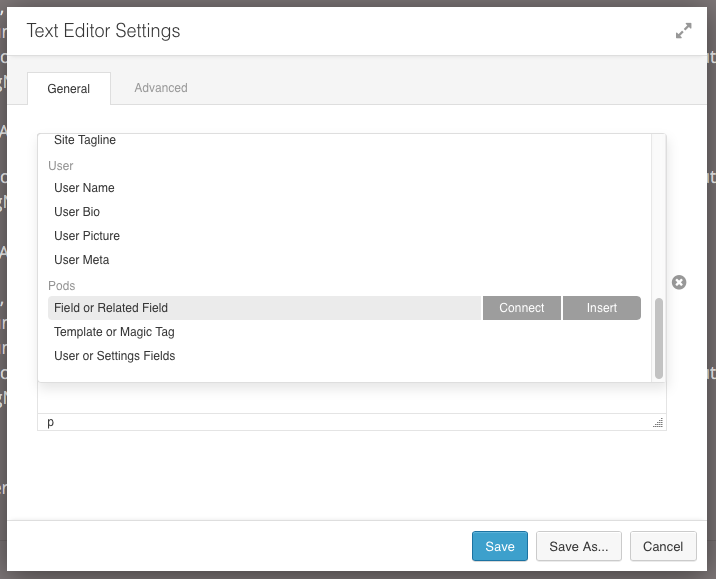Open the Save As... option
The width and height of the screenshot is (716, 579).
tap(579, 546)
